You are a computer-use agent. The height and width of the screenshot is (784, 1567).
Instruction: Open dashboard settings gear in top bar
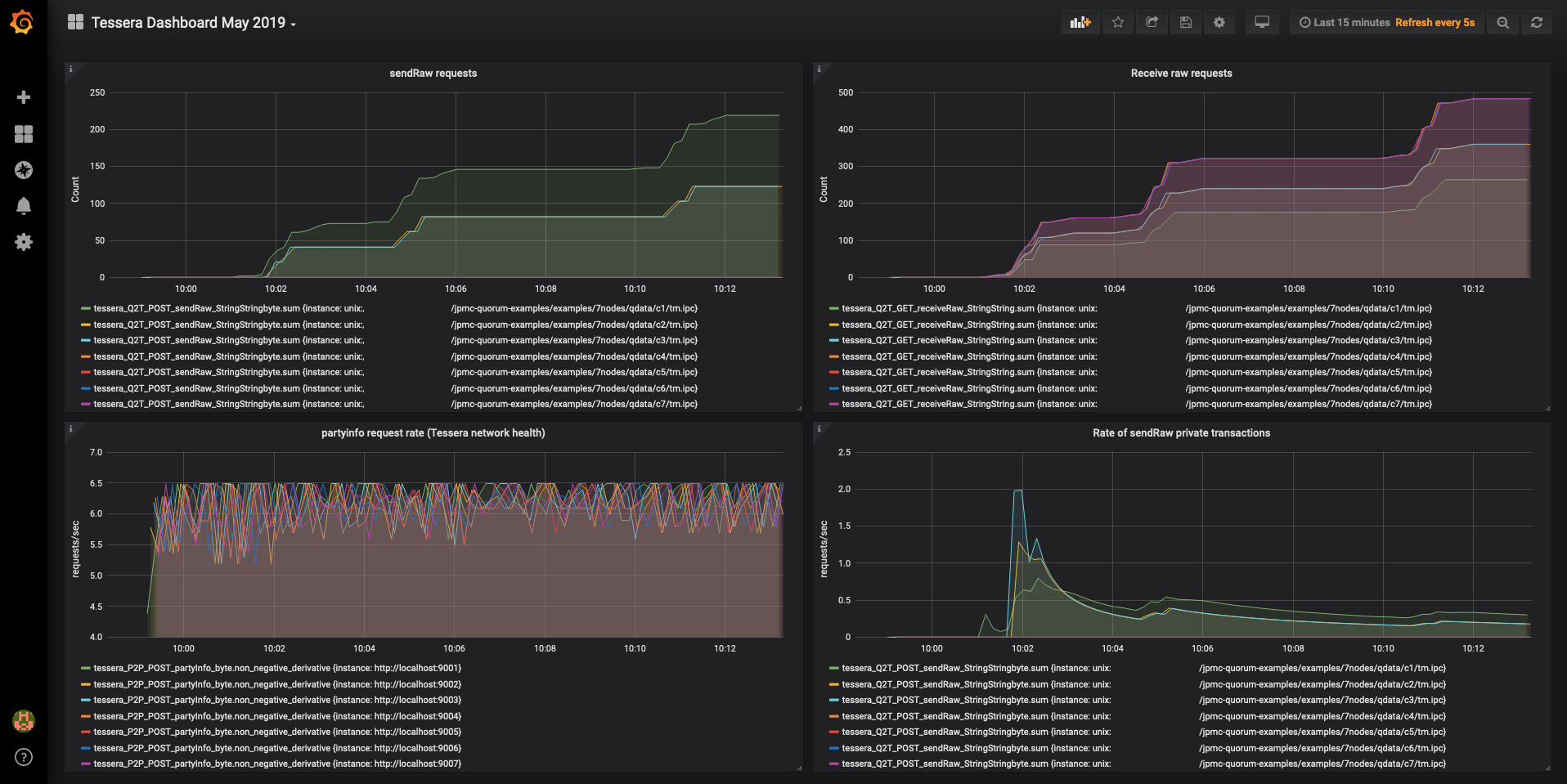1219,23
